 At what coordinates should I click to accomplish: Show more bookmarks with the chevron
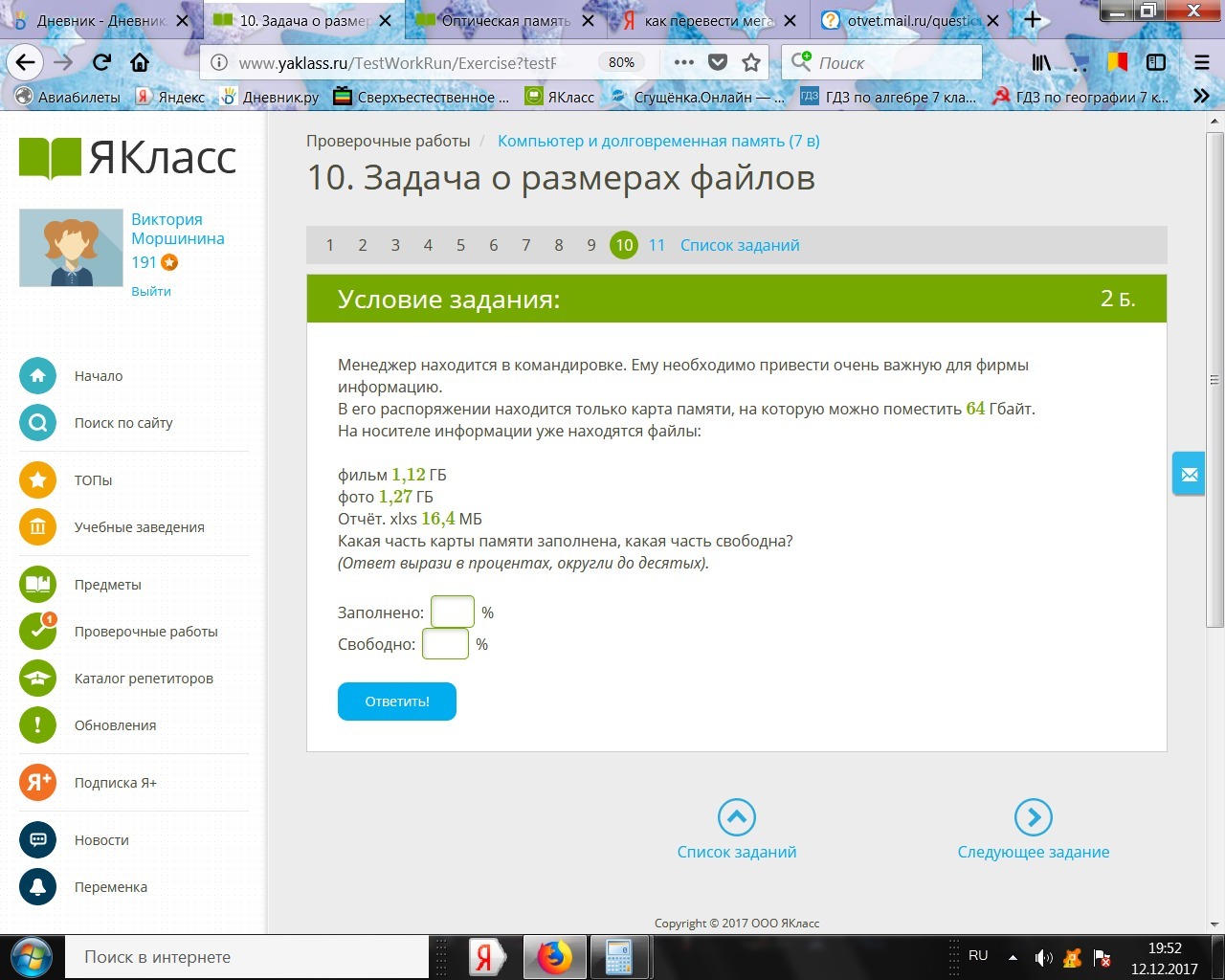tap(1201, 97)
